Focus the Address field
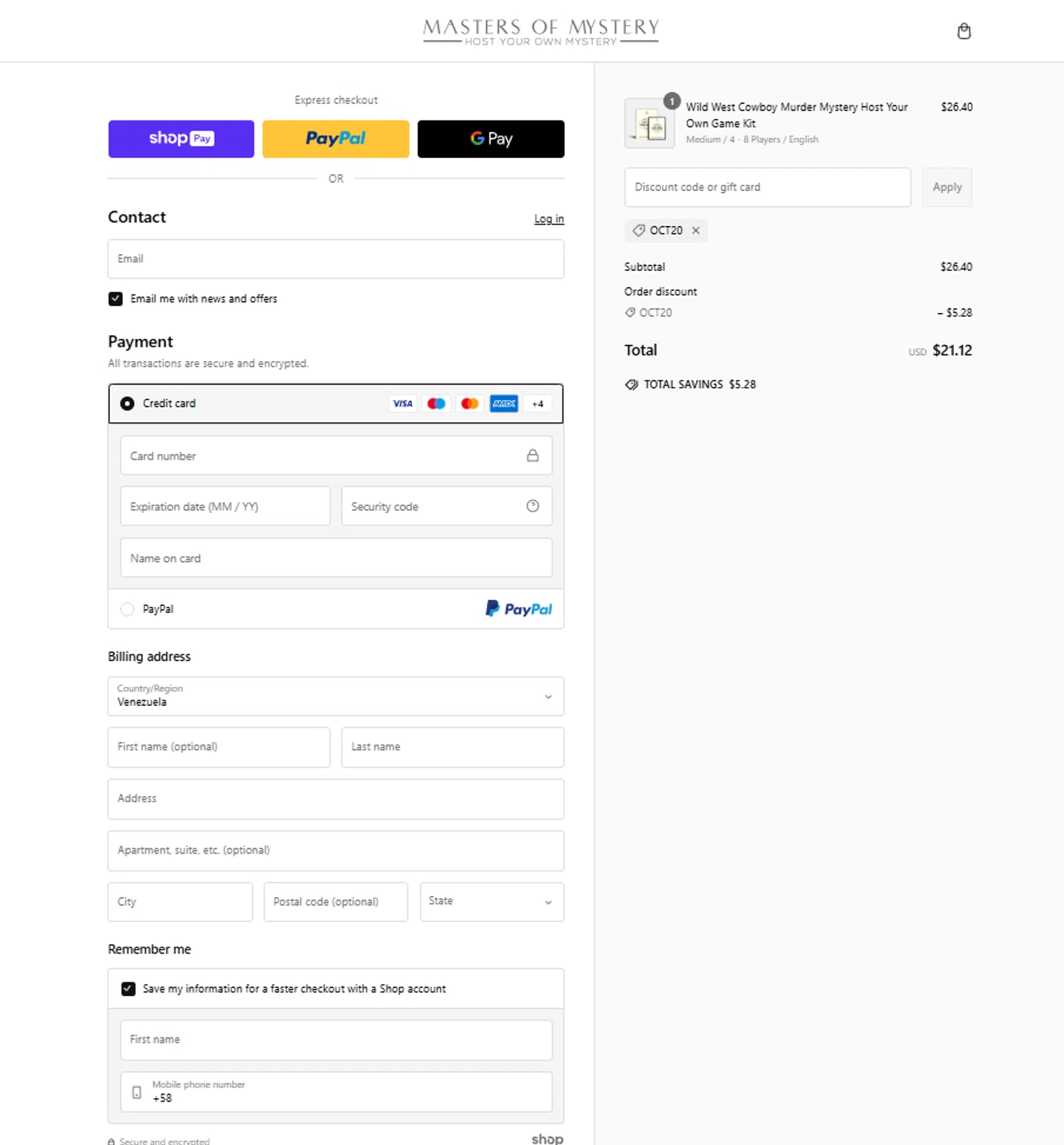This screenshot has width=1064, height=1145. (x=336, y=799)
